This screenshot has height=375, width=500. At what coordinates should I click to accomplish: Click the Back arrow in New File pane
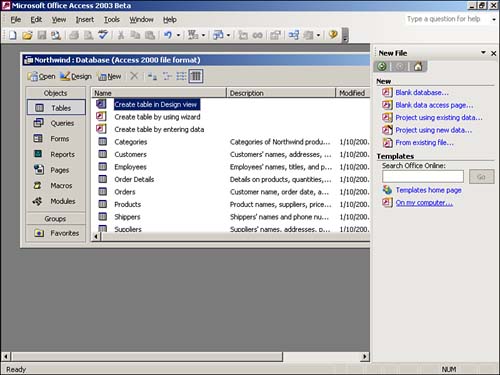(x=382, y=66)
